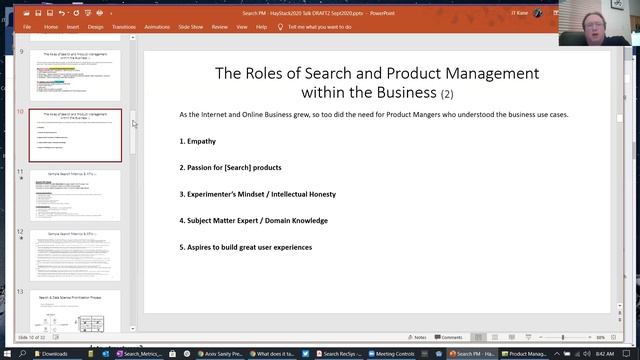The width and height of the screenshot is (640, 360).
Task: Open Meeting Controls taskbar item
Action: pyautogui.click(x=391, y=354)
